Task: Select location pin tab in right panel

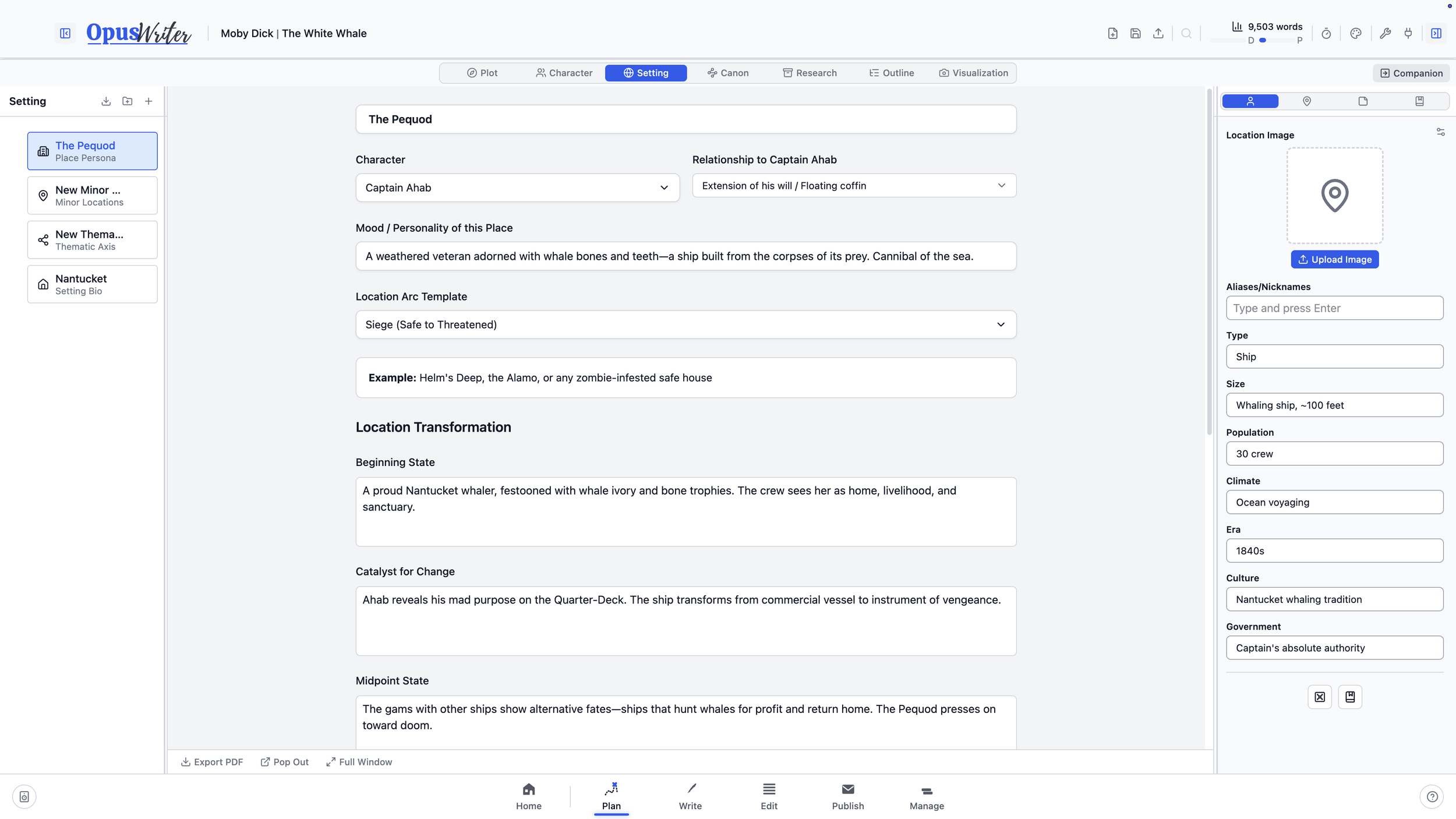Action: click(x=1307, y=101)
